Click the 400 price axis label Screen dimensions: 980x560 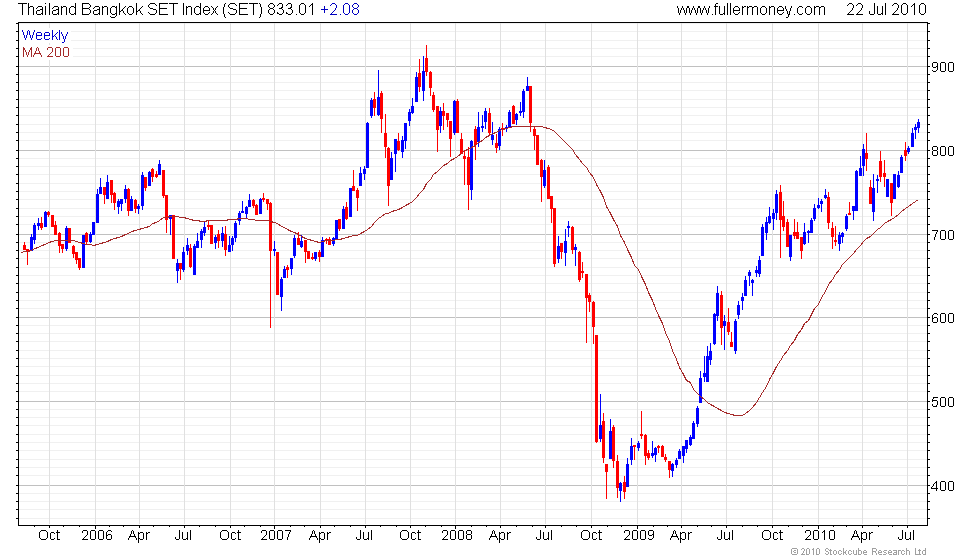[x=942, y=486]
